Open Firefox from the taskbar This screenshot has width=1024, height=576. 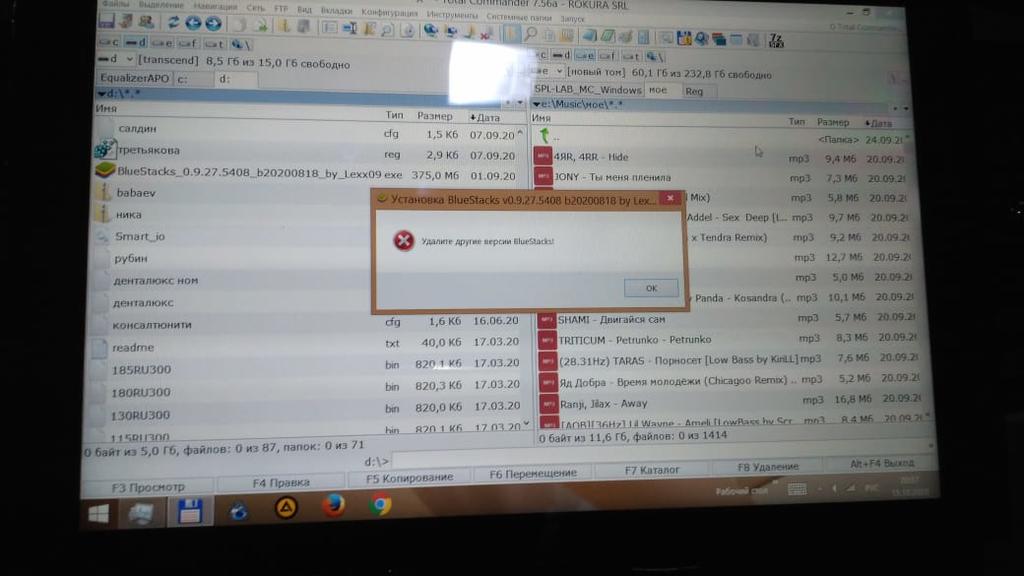[x=333, y=506]
